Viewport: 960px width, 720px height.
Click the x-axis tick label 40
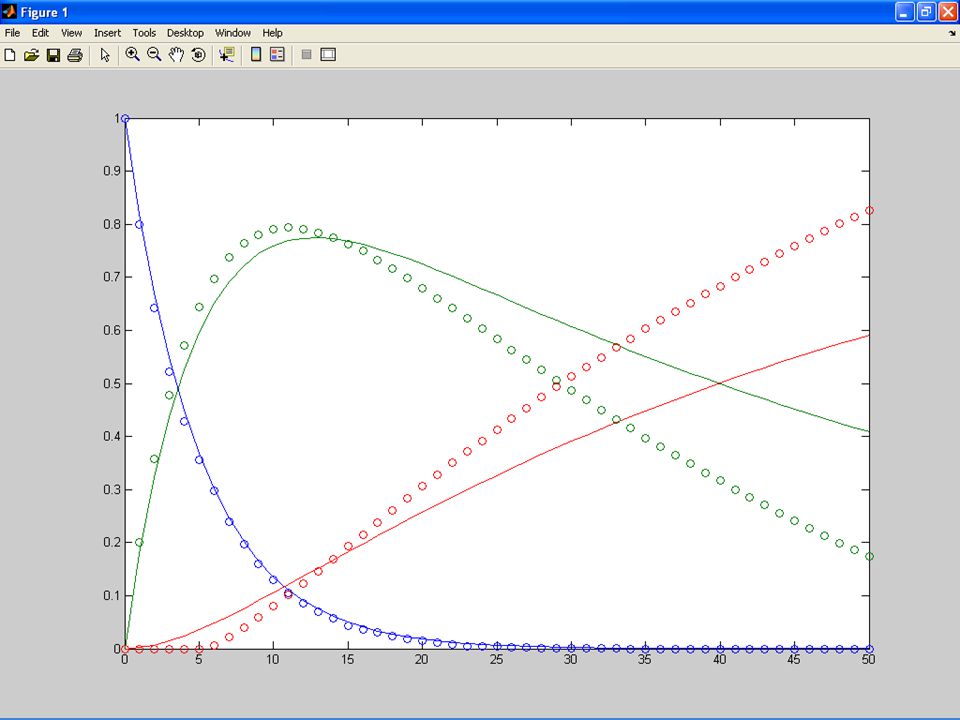click(x=720, y=659)
